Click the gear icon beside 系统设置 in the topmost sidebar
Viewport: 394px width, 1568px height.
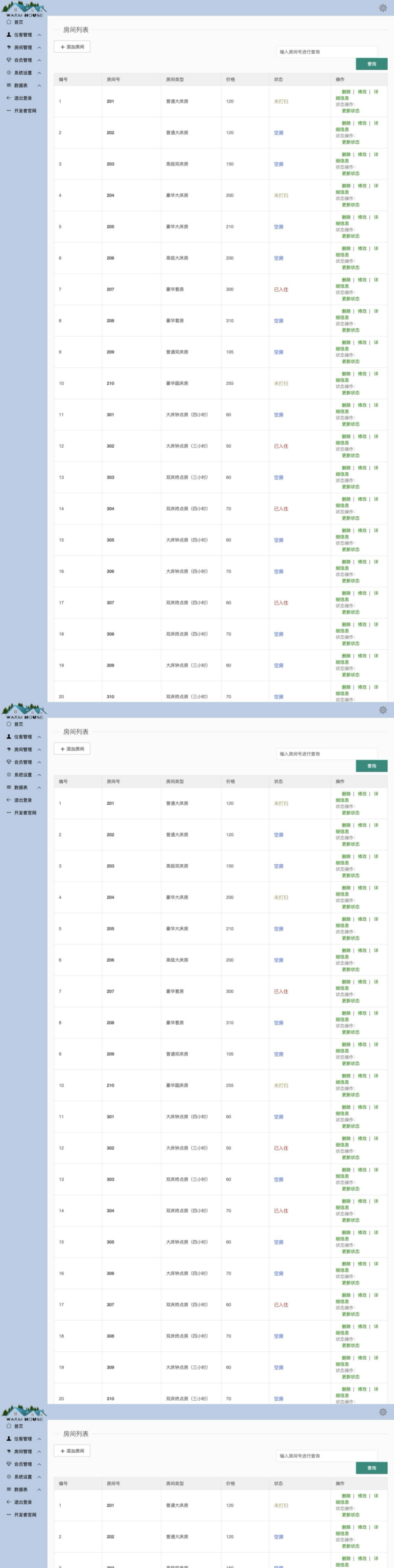pyautogui.click(x=9, y=72)
